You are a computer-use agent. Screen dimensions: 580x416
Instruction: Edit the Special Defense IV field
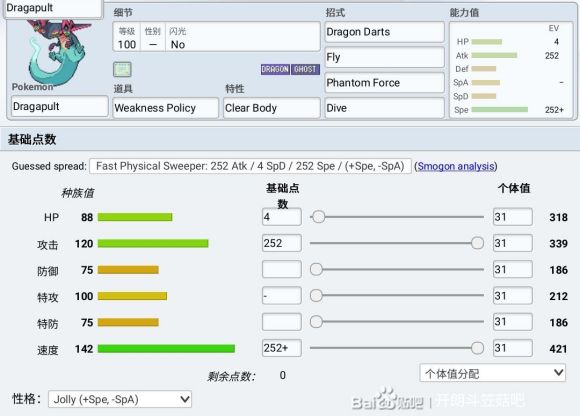coord(513,322)
